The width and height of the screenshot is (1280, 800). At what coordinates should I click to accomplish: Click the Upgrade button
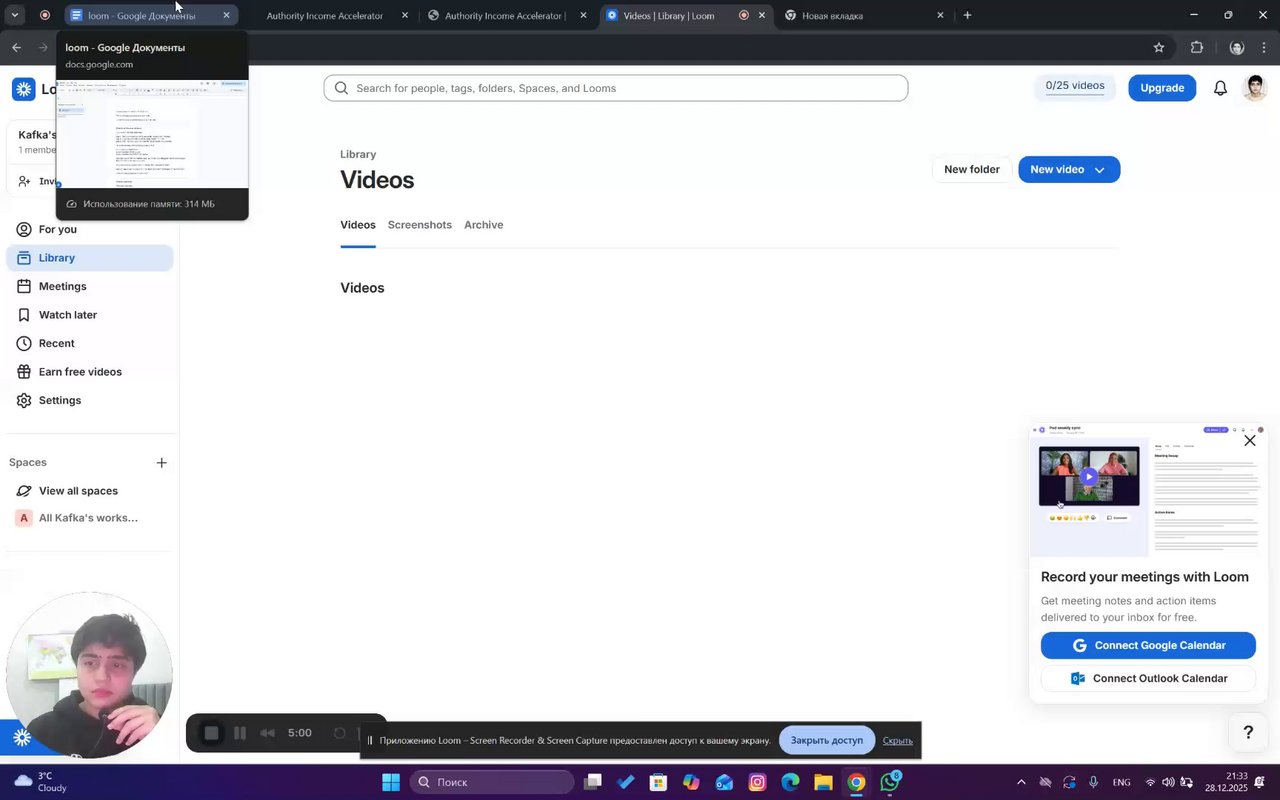1162,88
